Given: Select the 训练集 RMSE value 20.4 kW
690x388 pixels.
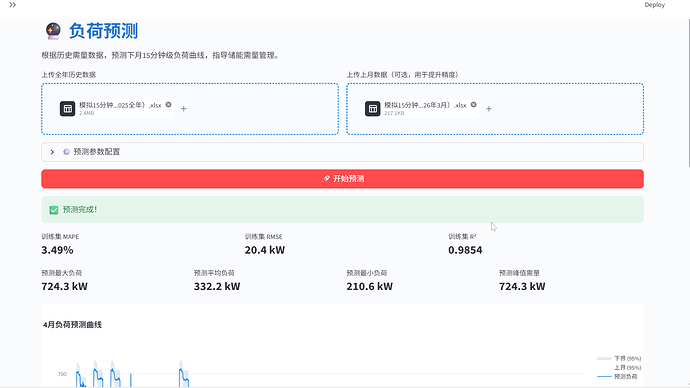Looking at the screenshot, I should [x=264, y=250].
